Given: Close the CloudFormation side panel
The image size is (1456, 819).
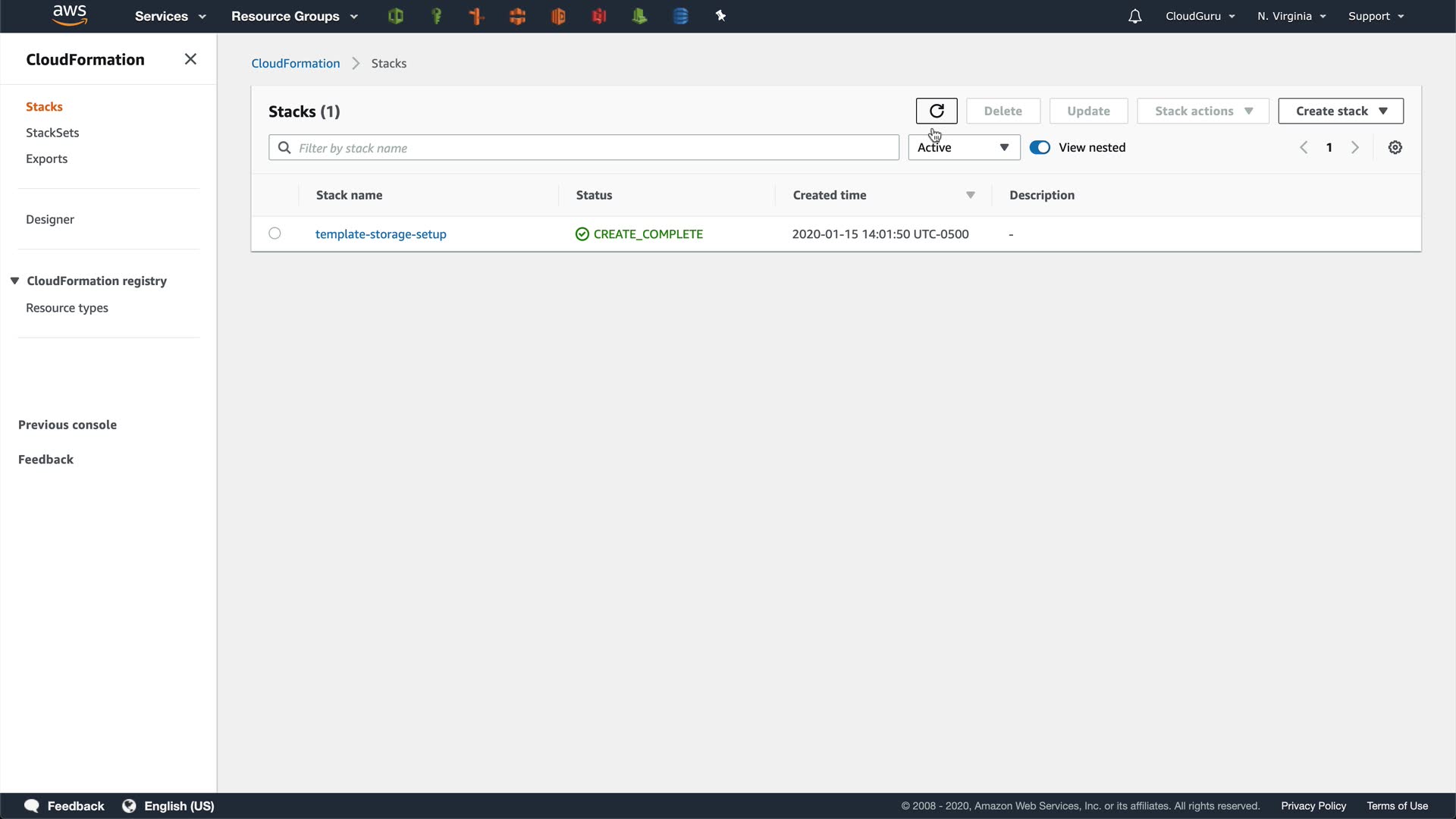Looking at the screenshot, I should point(190,59).
